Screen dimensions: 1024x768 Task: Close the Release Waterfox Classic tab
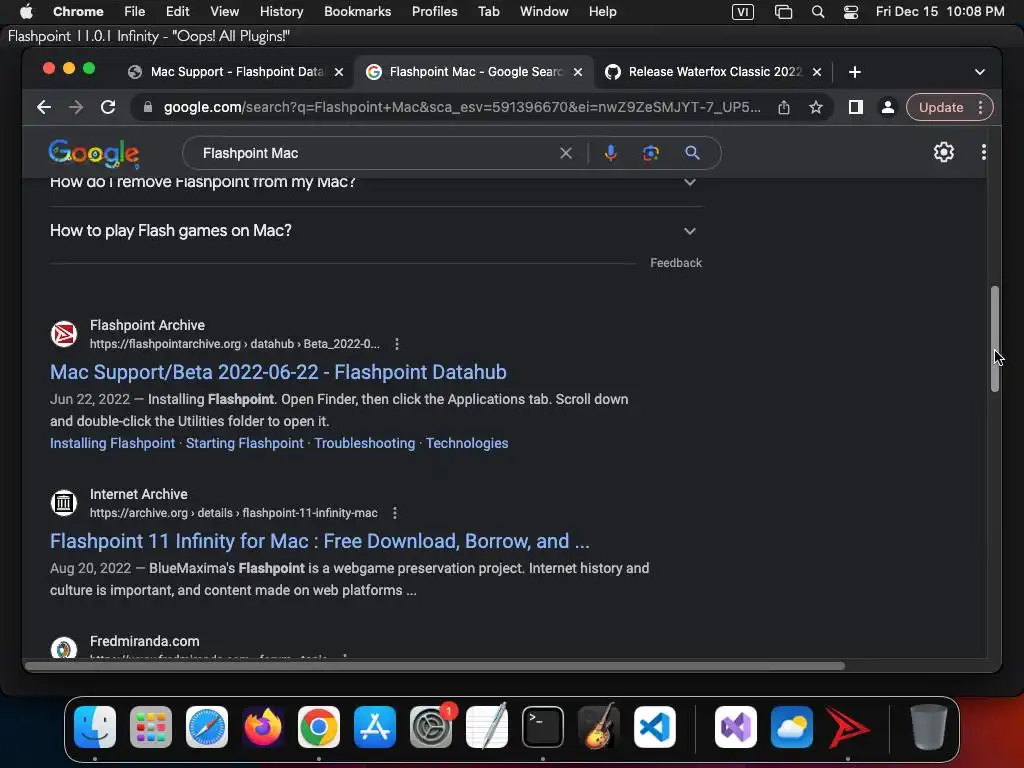[816, 72]
